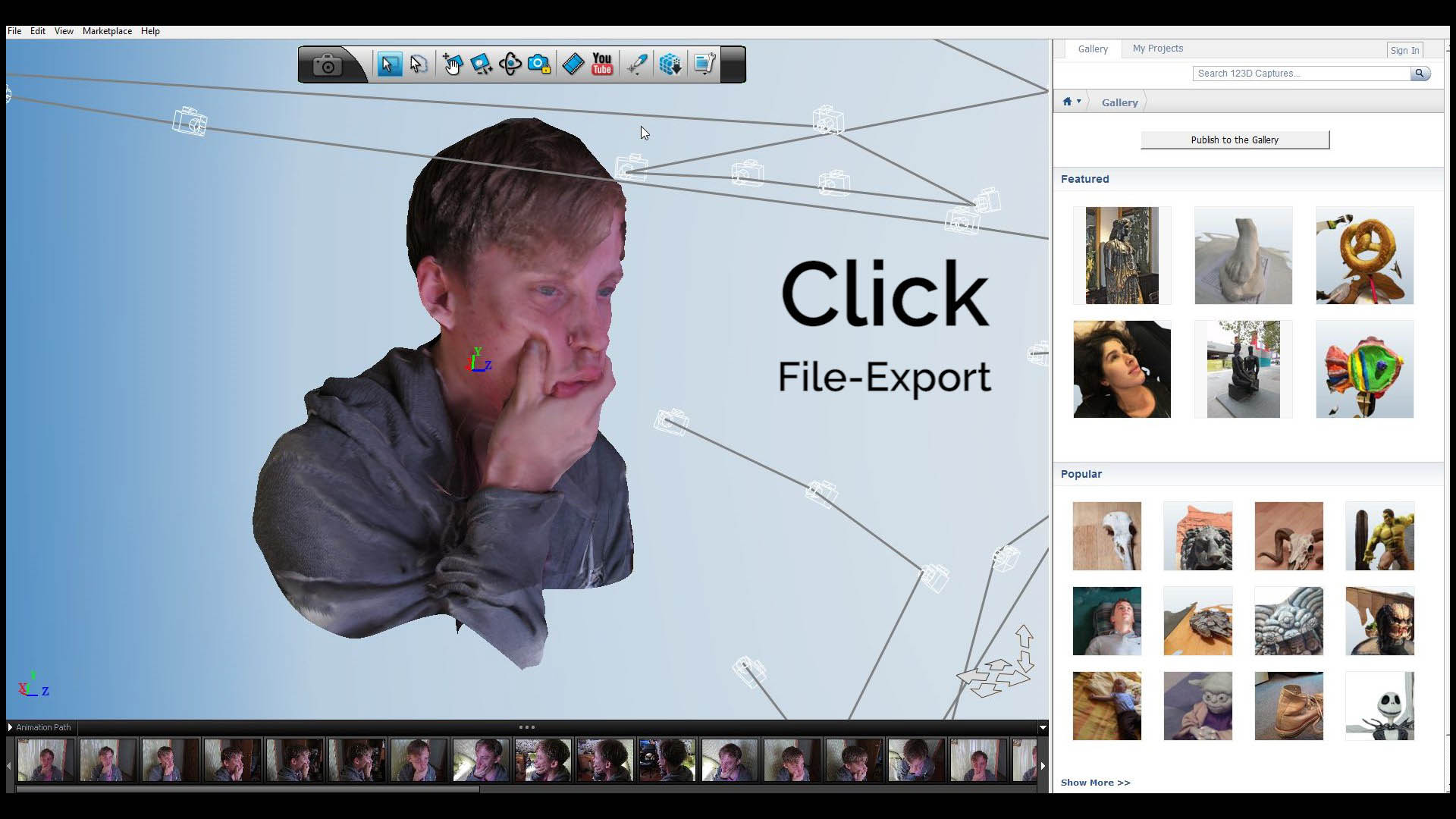Viewport: 1456px width, 819px height.
Task: Open the popular leather boot capture
Action: pyautogui.click(x=1288, y=706)
